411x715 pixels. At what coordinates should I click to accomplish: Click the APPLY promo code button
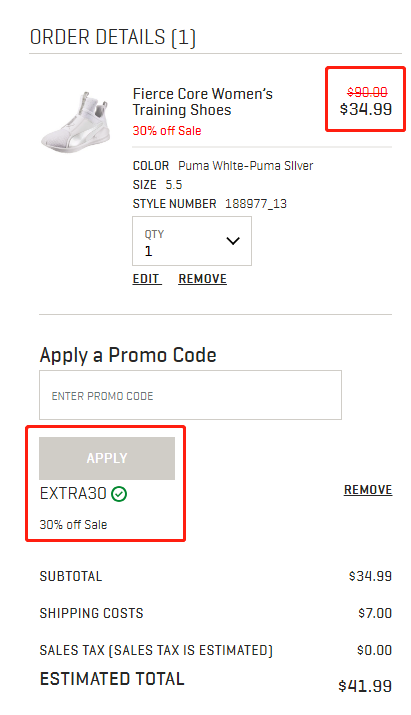point(107,458)
